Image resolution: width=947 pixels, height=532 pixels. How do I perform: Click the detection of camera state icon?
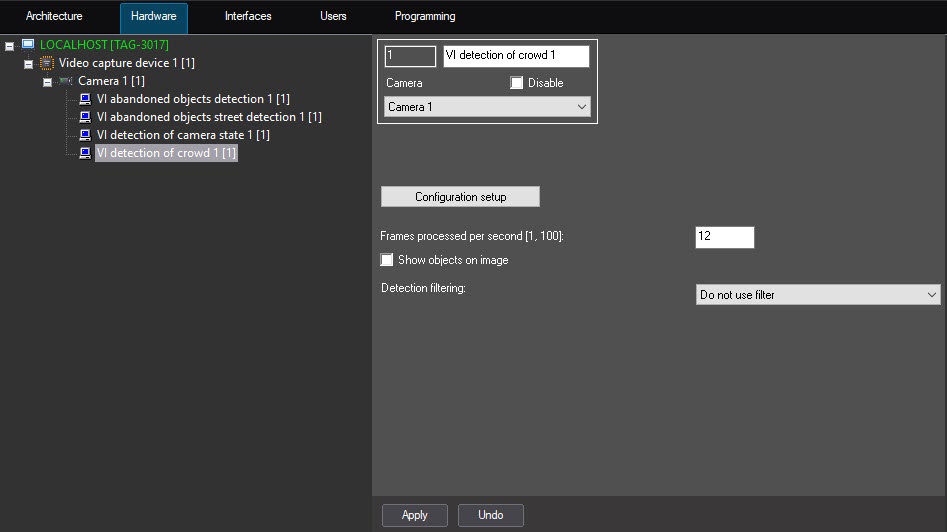point(85,135)
